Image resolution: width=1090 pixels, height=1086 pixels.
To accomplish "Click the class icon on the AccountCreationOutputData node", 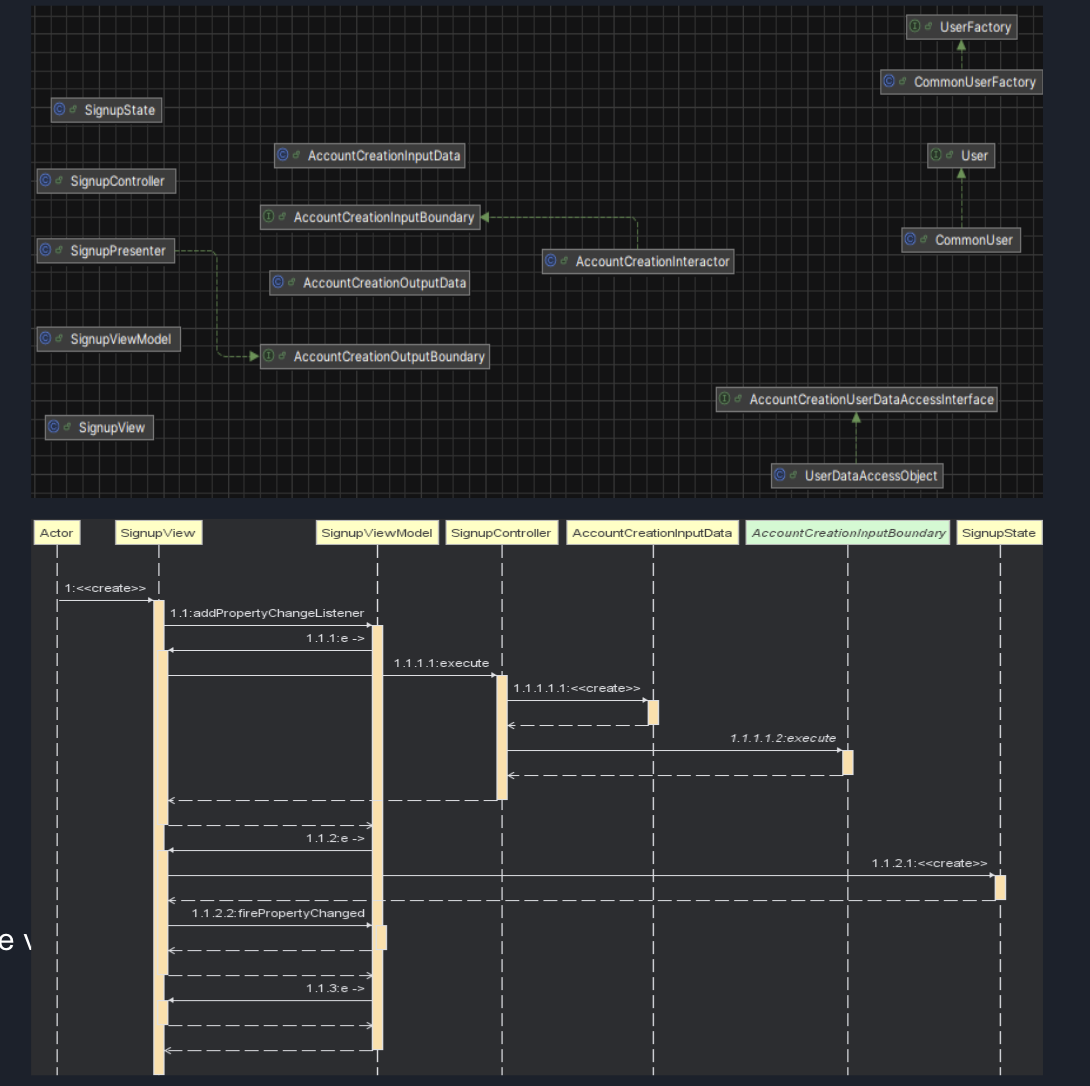I will [279, 283].
